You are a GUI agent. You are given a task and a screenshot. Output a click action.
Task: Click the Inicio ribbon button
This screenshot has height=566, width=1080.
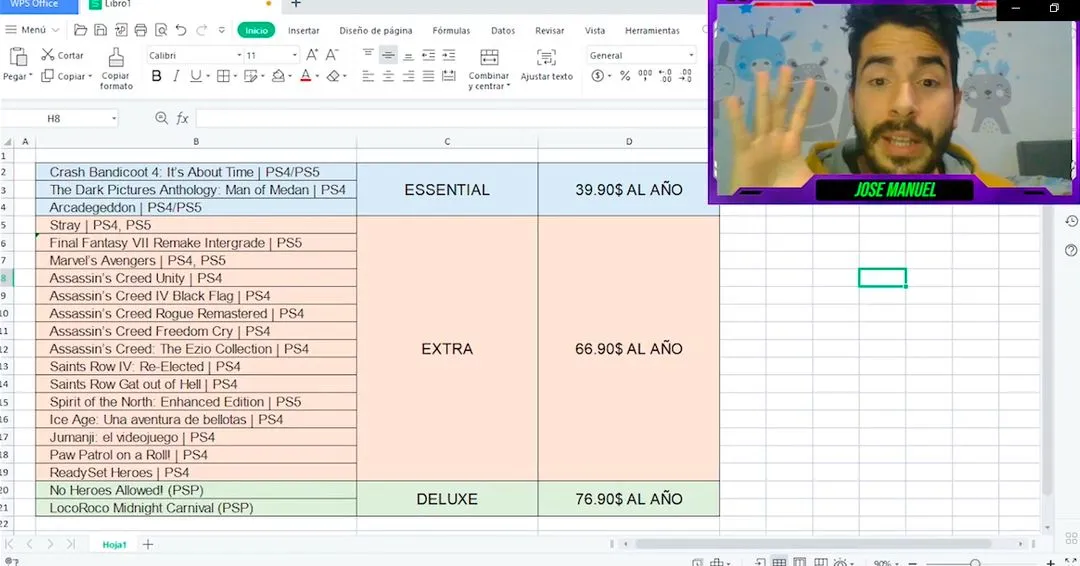click(x=256, y=30)
